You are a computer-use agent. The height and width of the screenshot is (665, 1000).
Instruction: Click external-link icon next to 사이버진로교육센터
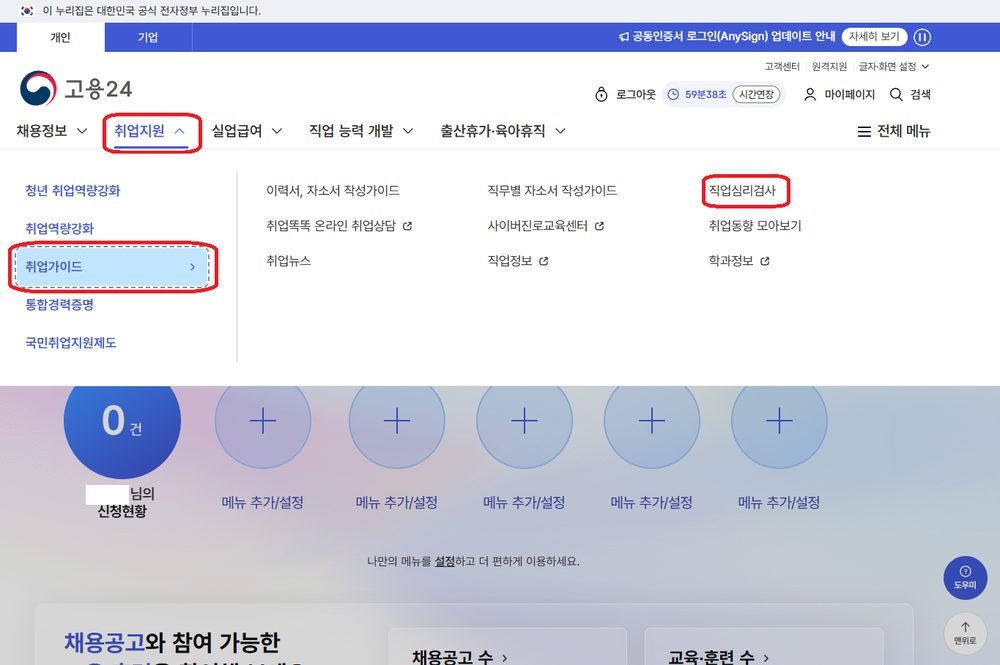(599, 226)
